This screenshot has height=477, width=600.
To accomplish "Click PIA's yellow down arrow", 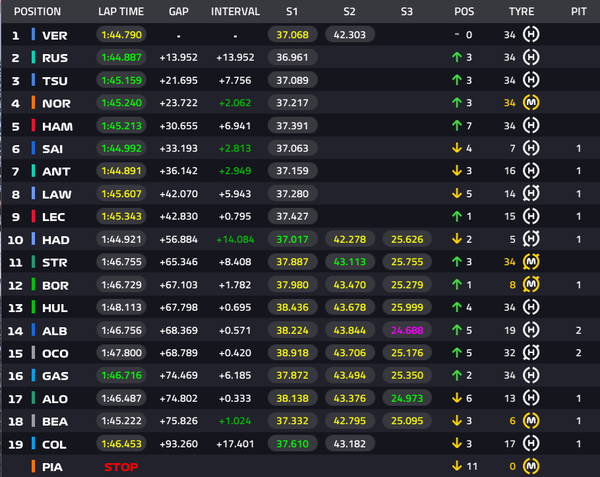I will (457, 466).
